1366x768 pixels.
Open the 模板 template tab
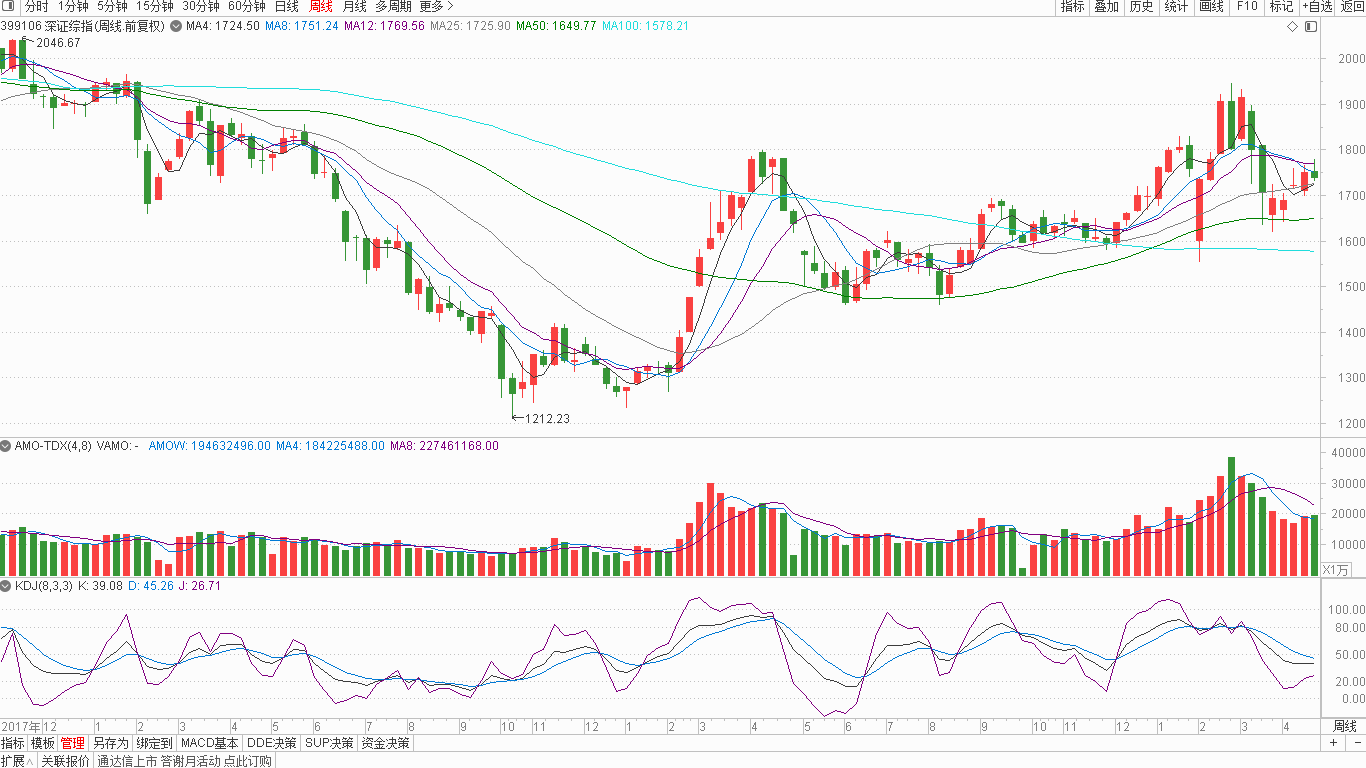click(43, 743)
